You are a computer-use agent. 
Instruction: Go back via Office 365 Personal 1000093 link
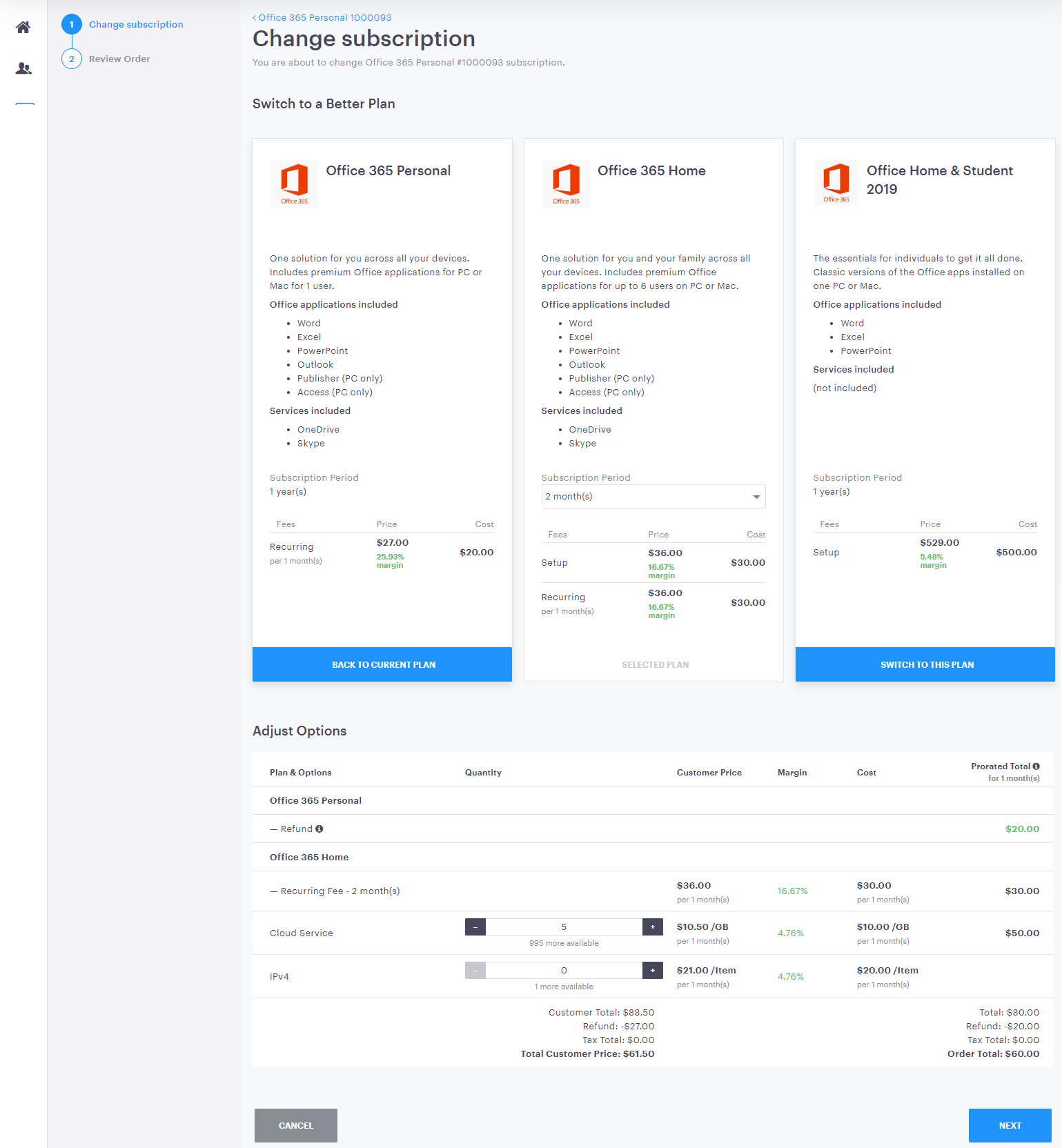pyautogui.click(x=322, y=17)
